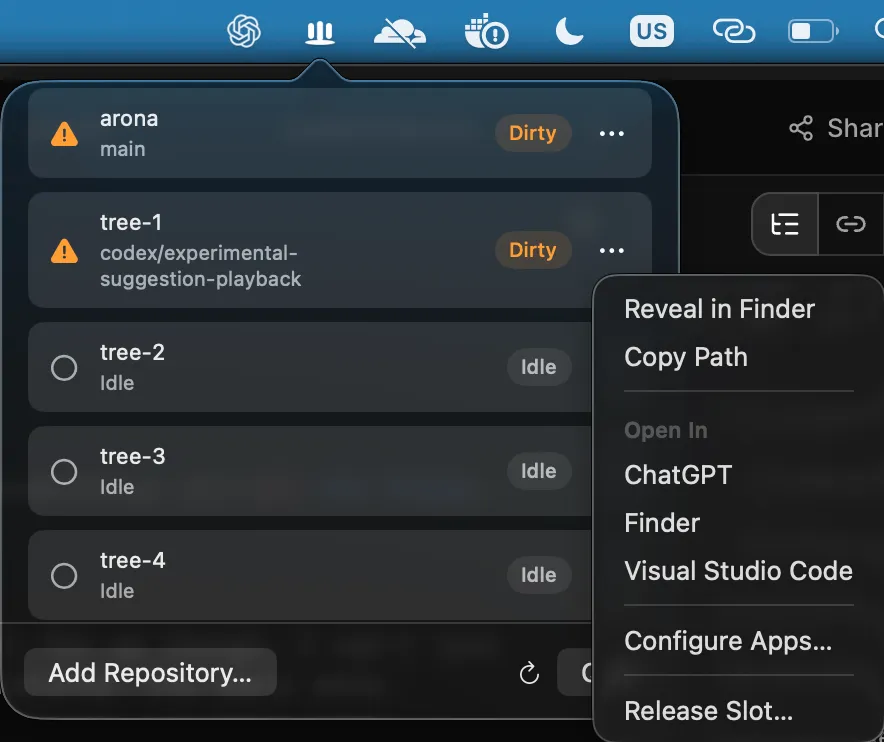
Task: Select the link view toggle icon
Action: (x=851, y=224)
